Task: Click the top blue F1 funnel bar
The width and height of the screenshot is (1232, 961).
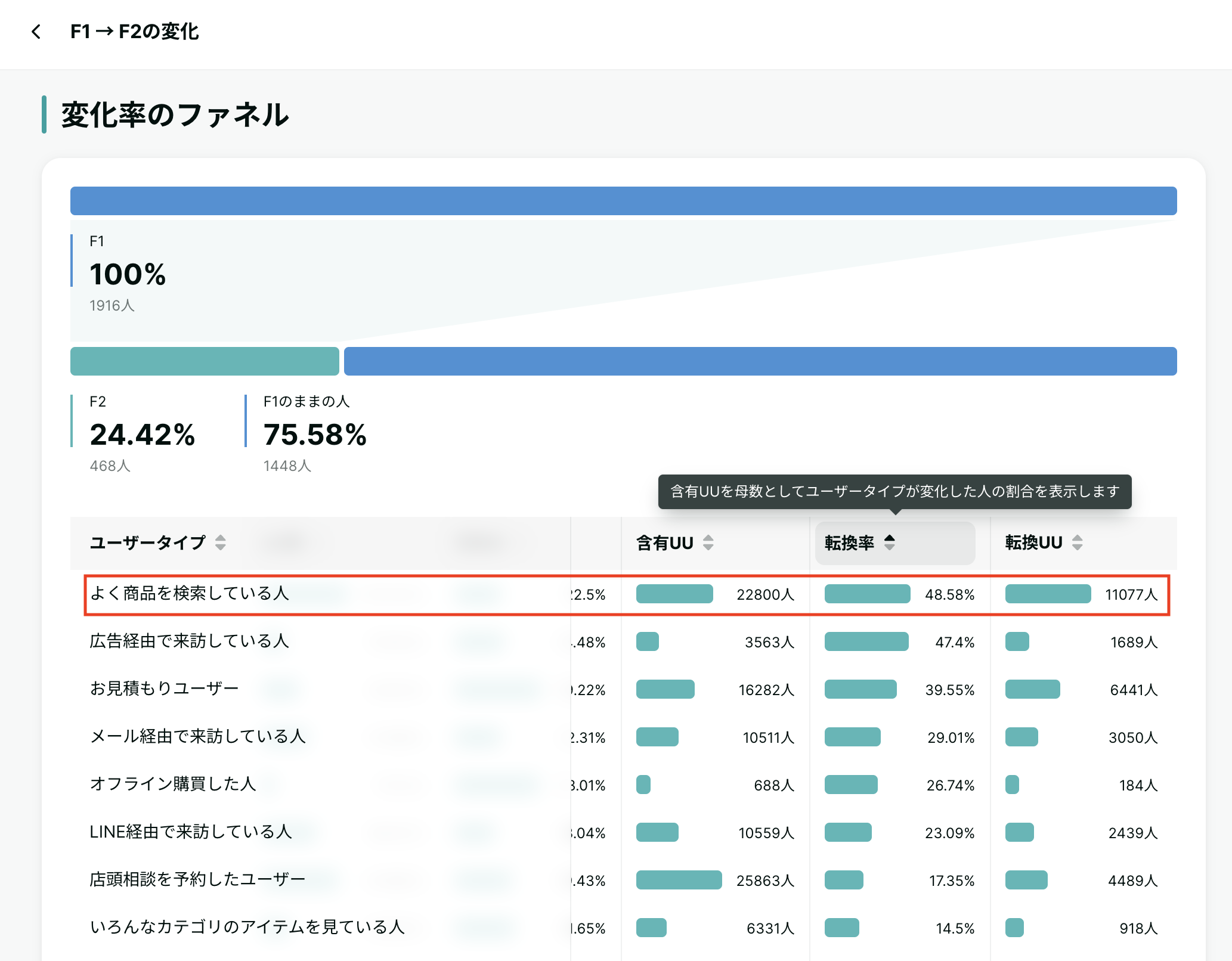Action: click(x=624, y=201)
